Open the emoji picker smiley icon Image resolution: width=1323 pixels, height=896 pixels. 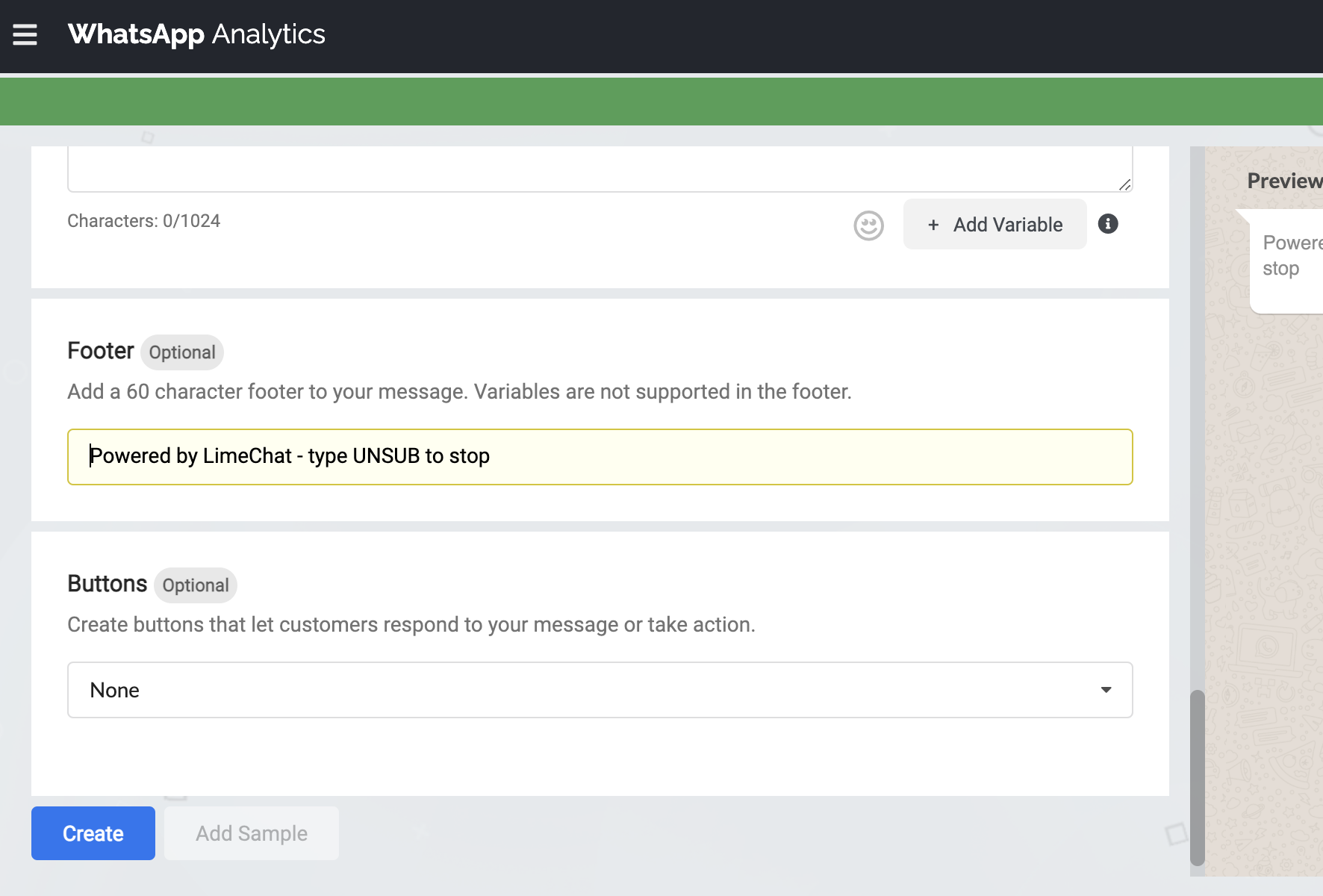point(868,225)
